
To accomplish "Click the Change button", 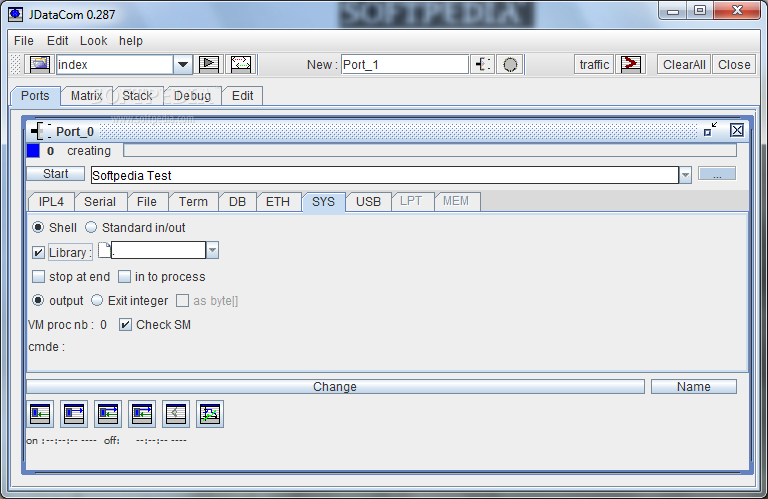I will (x=335, y=386).
